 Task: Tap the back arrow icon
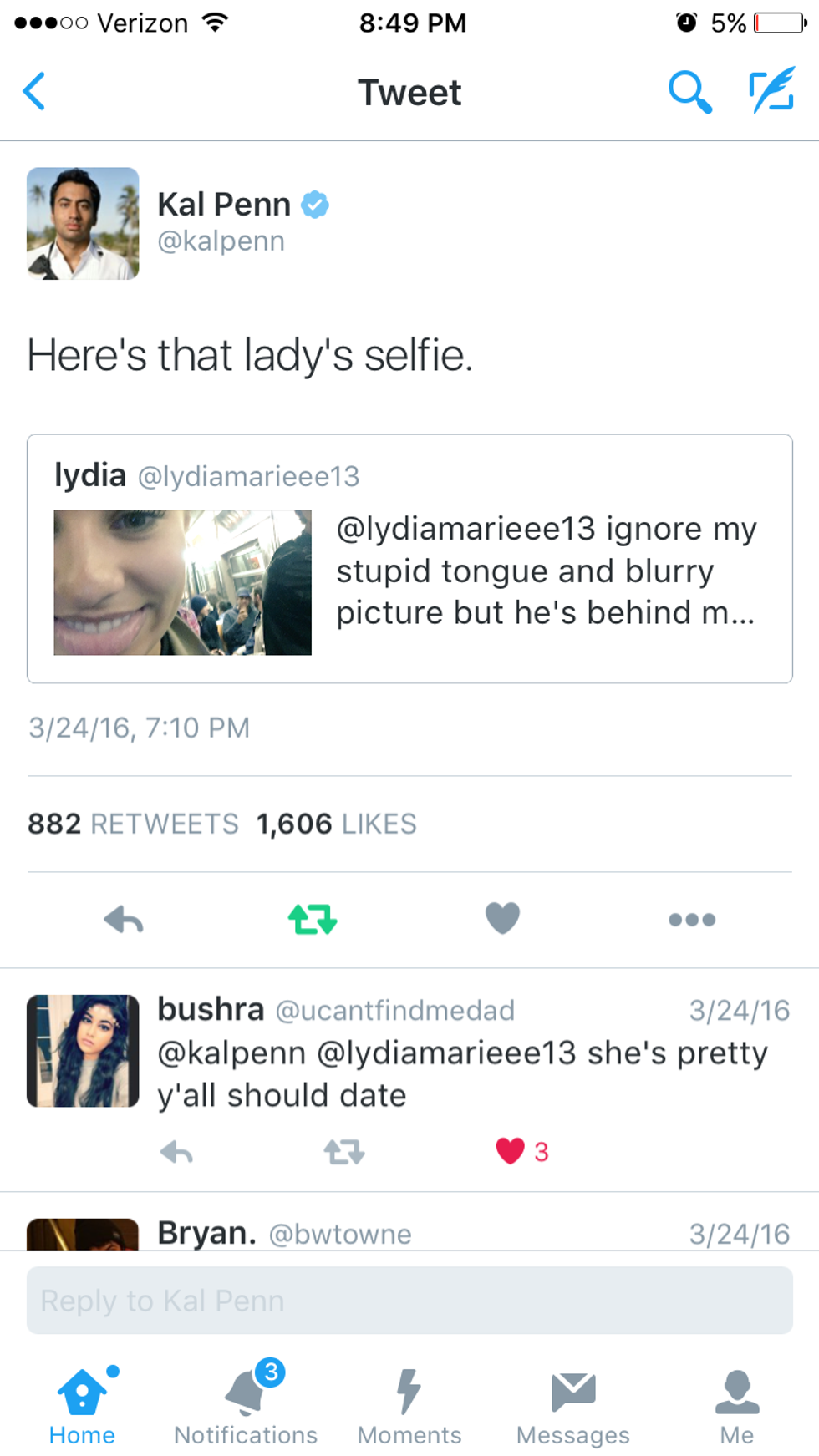(x=34, y=92)
